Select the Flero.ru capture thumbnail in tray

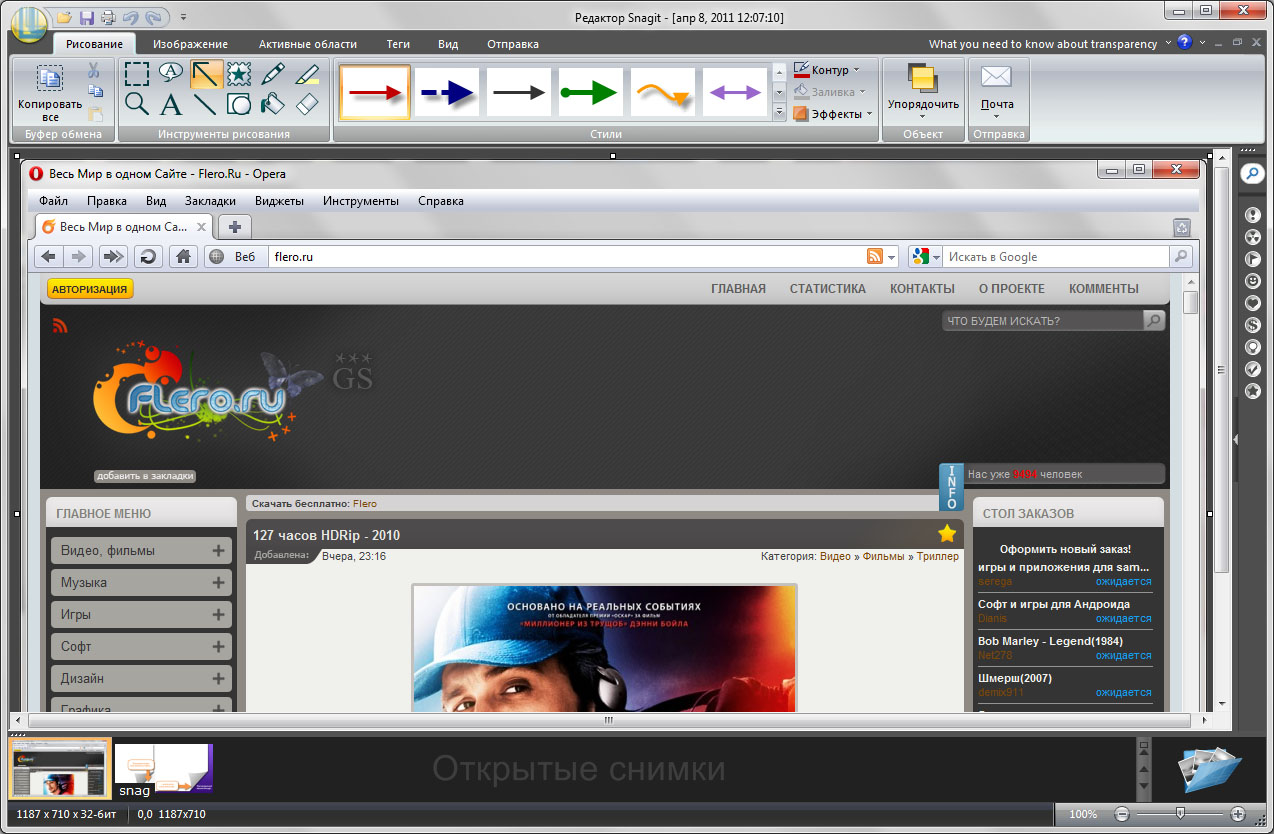click(x=60, y=768)
